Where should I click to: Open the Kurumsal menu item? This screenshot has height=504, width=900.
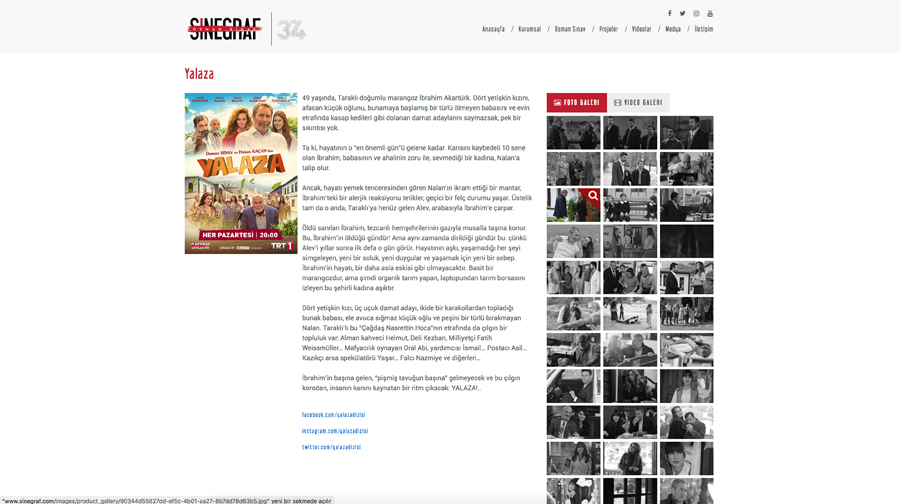tap(529, 30)
